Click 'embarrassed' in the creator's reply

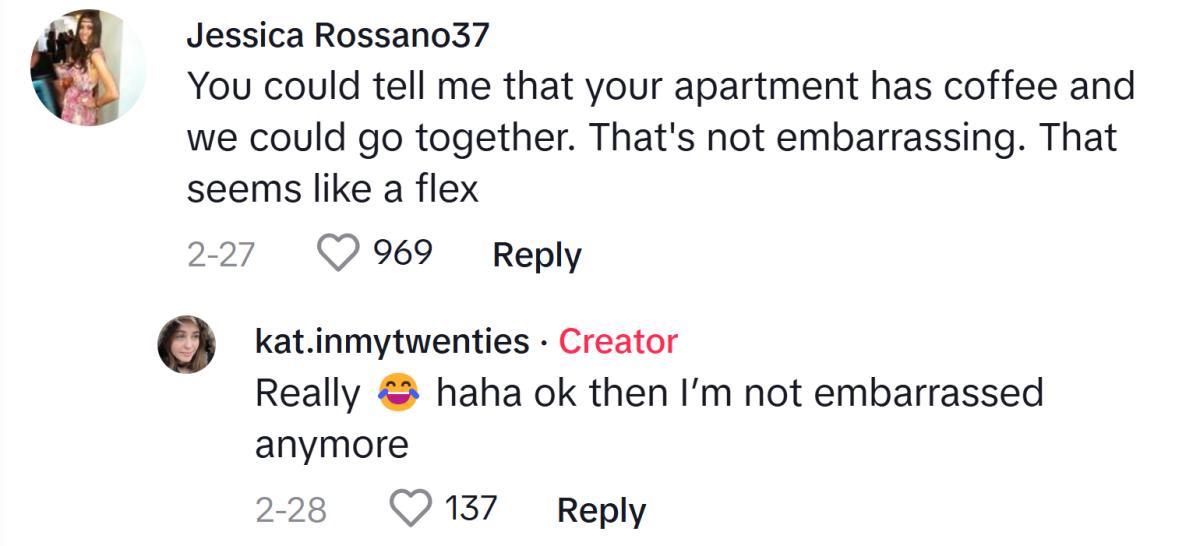(x=929, y=393)
